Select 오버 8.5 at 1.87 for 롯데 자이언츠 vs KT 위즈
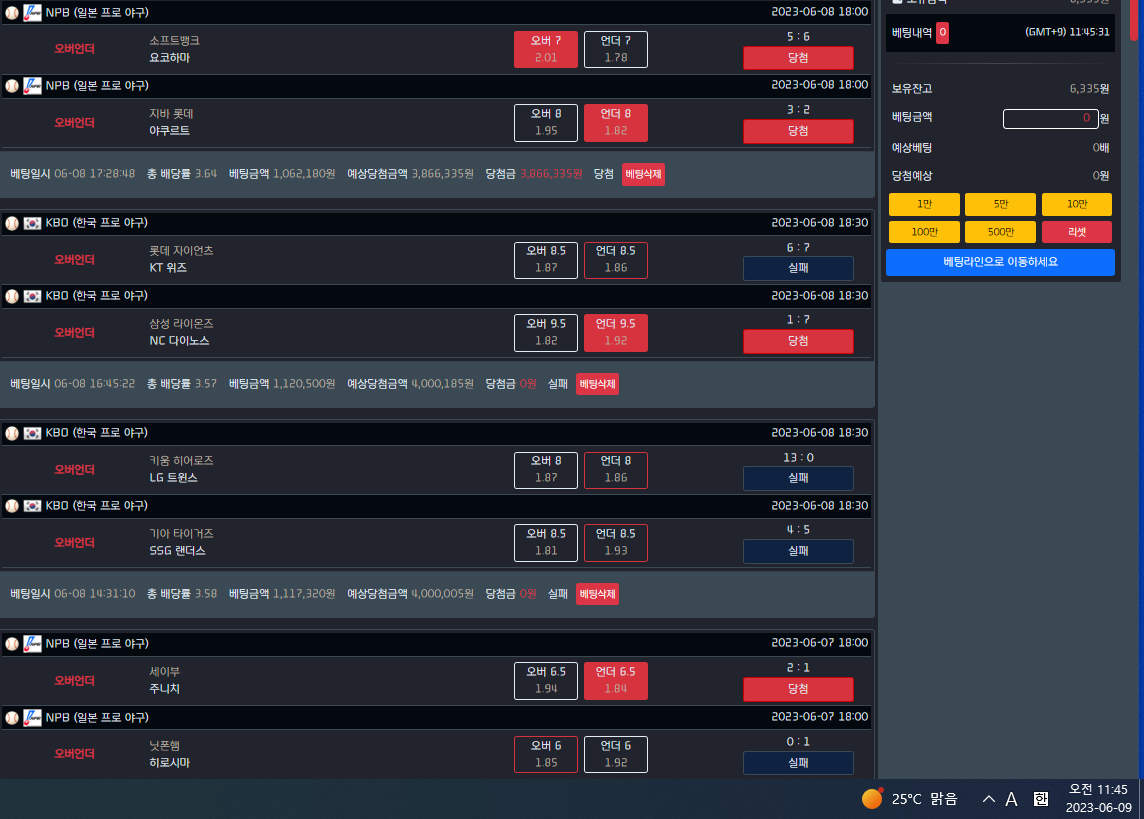 click(546, 260)
